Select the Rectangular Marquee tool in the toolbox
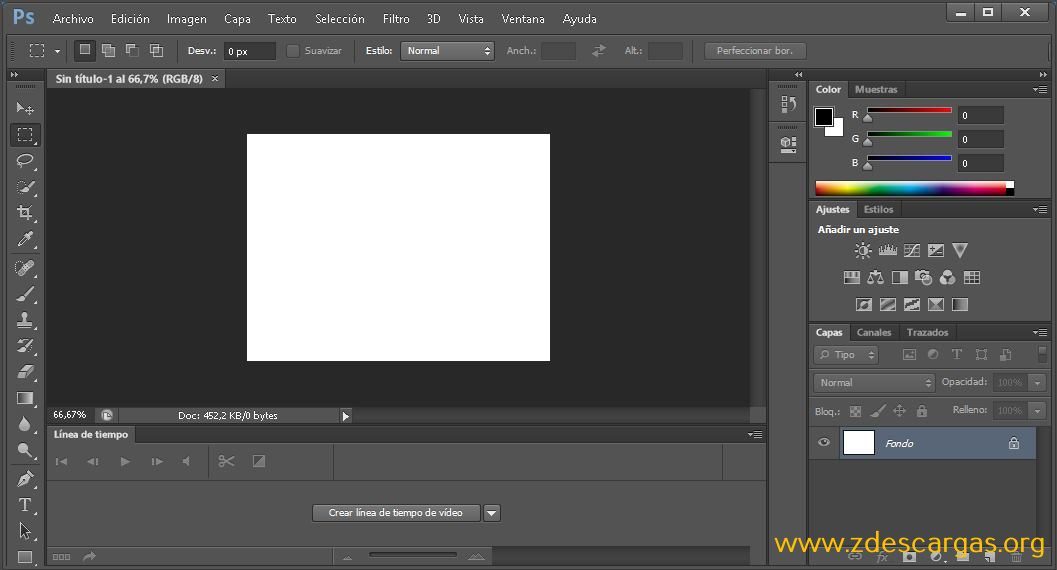 click(x=25, y=135)
